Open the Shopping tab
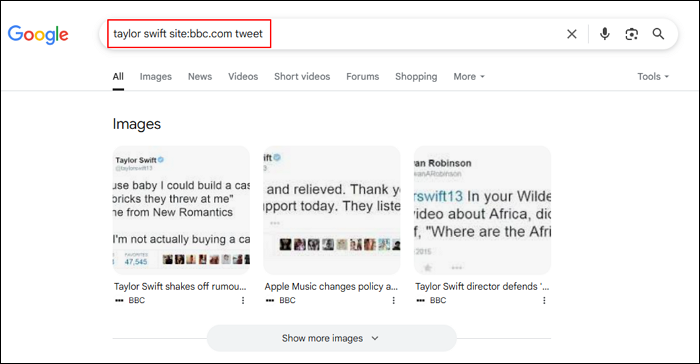The height and width of the screenshot is (364, 700). point(416,76)
